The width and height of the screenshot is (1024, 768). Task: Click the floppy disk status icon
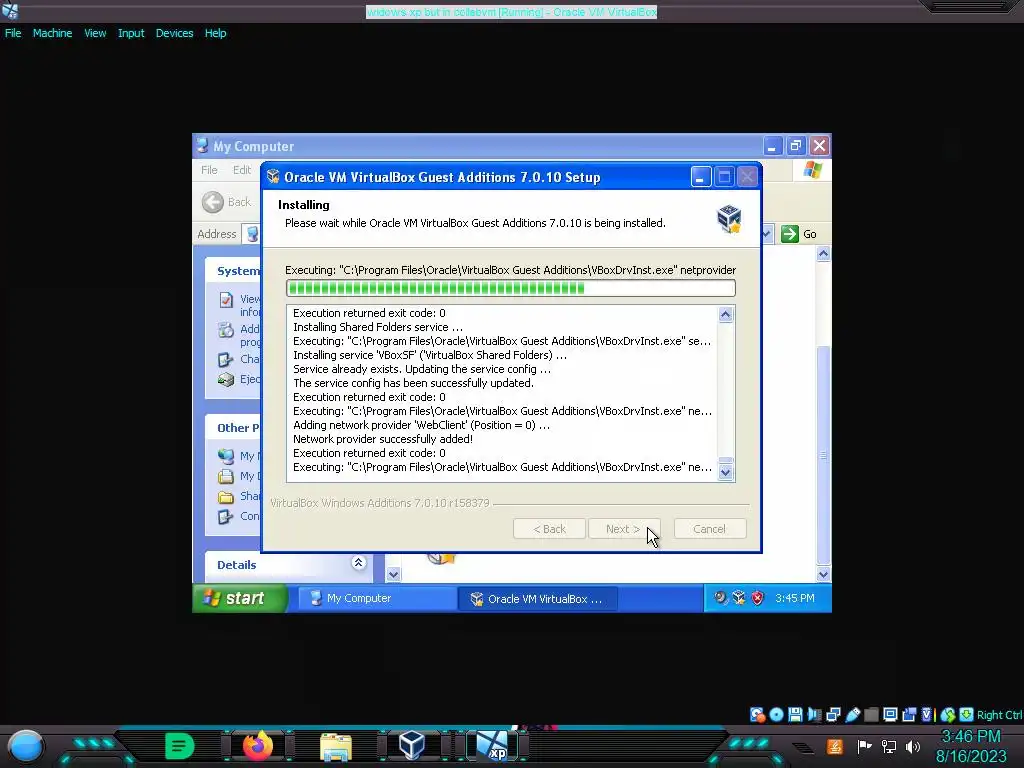pyautogui.click(x=795, y=714)
